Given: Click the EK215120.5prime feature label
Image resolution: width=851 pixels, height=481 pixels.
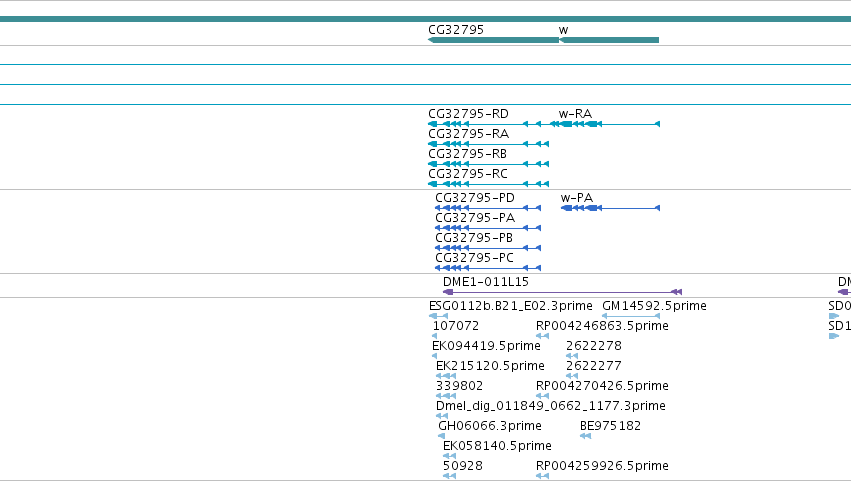Looking at the screenshot, I should point(490,366).
